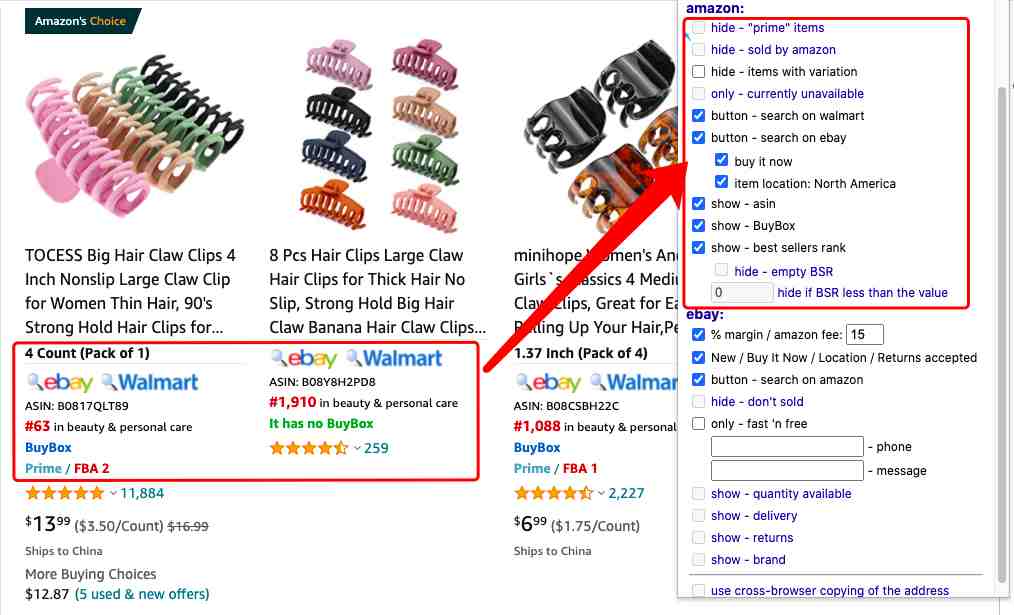Expand rating dropdown next to 11,884 reviews
The width and height of the screenshot is (1014, 615).
[x=113, y=493]
